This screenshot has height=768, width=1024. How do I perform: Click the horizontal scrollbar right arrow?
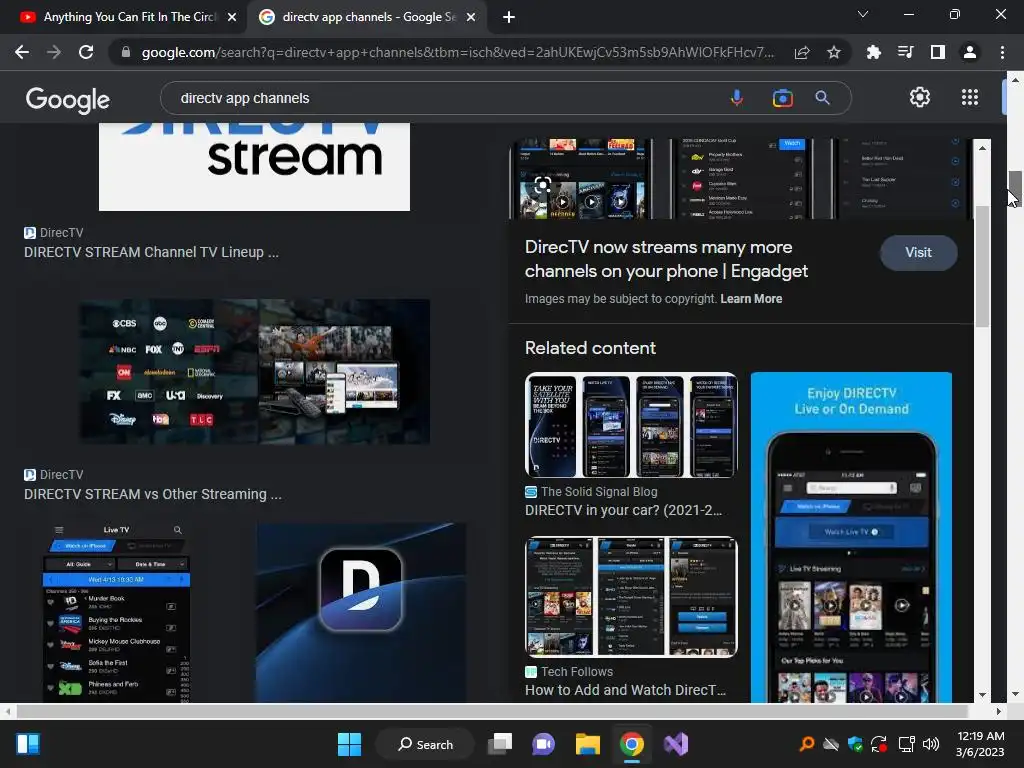999,711
